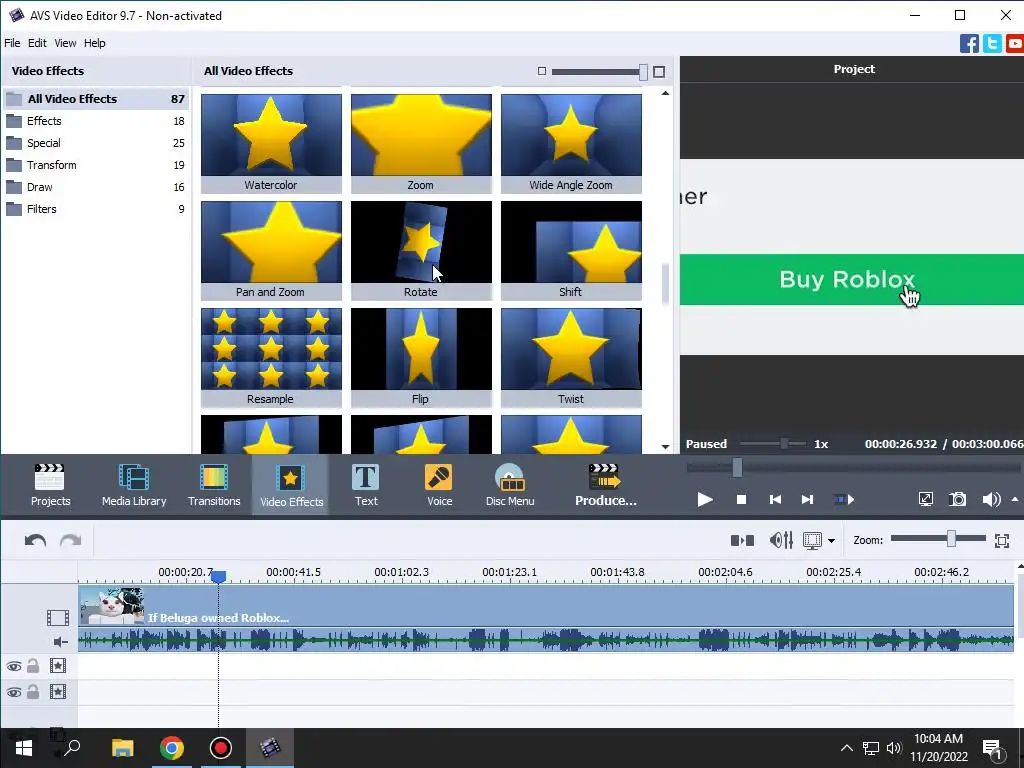Open the File menu
This screenshot has height=768, width=1024.
click(12, 43)
